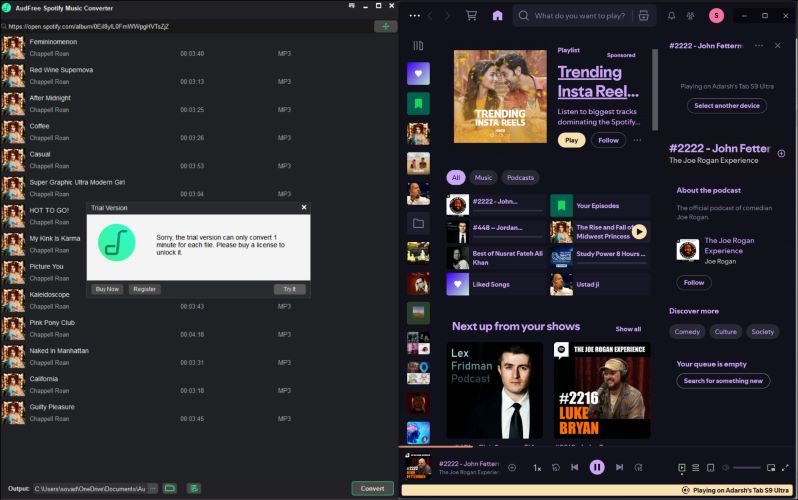
Task: Open Your Episodes green bookmark in sidebar
Action: pyautogui.click(x=418, y=104)
